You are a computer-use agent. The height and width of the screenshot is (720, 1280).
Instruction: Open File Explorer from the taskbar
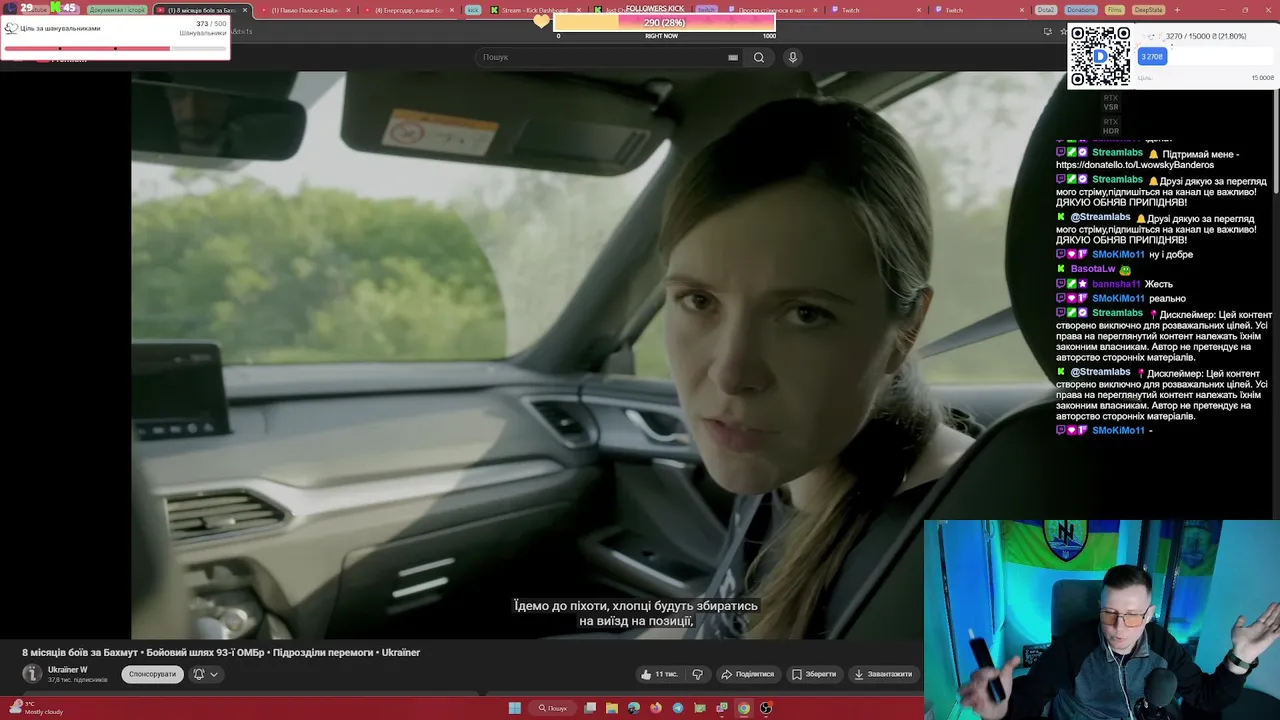coord(611,708)
